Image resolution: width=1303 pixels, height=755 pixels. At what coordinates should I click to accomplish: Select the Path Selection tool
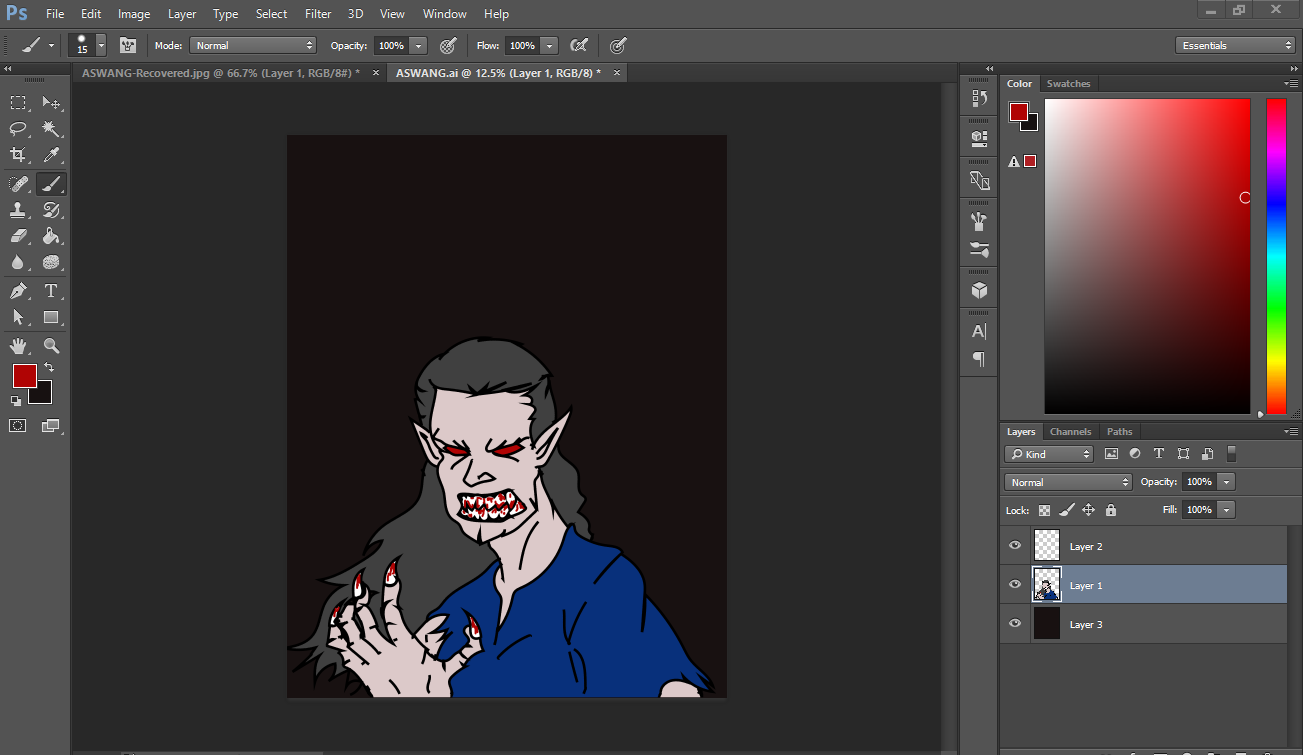tap(18, 317)
